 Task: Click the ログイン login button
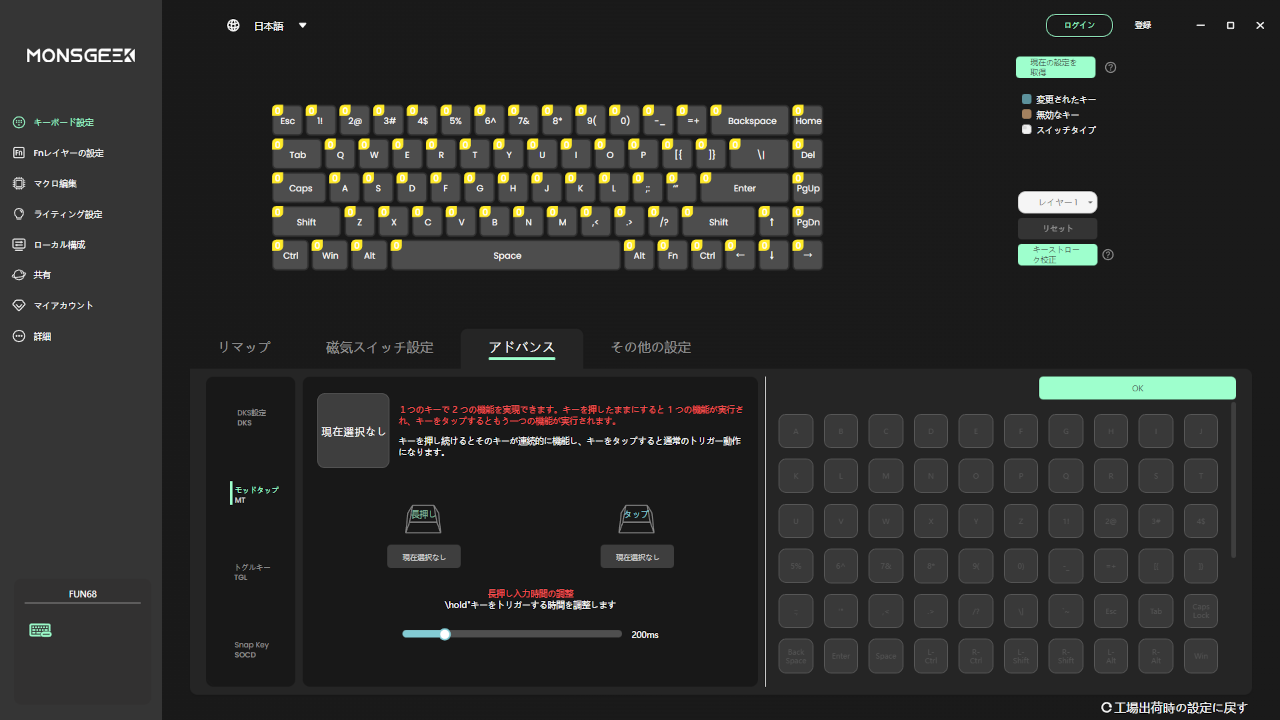pyautogui.click(x=1079, y=25)
